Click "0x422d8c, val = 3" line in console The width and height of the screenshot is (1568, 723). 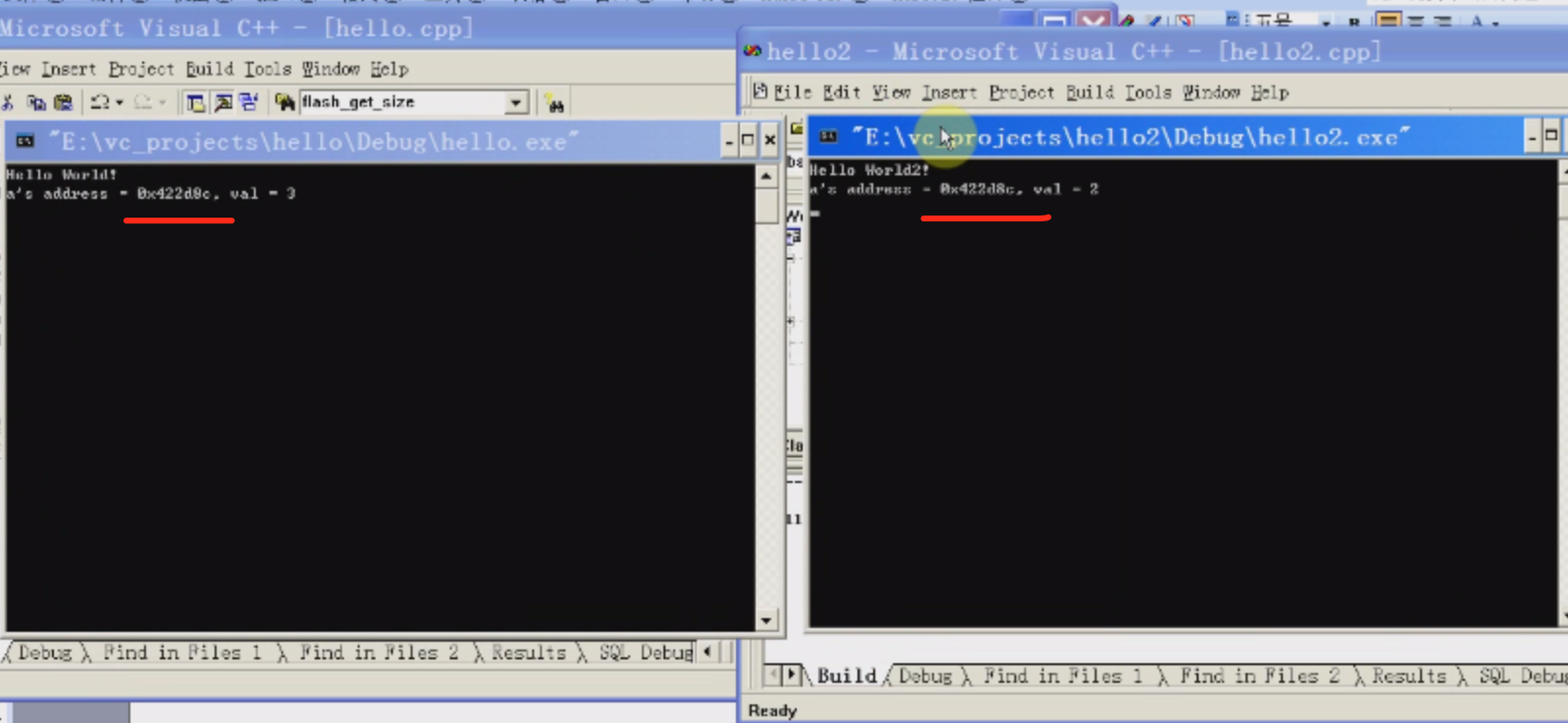coord(216,194)
